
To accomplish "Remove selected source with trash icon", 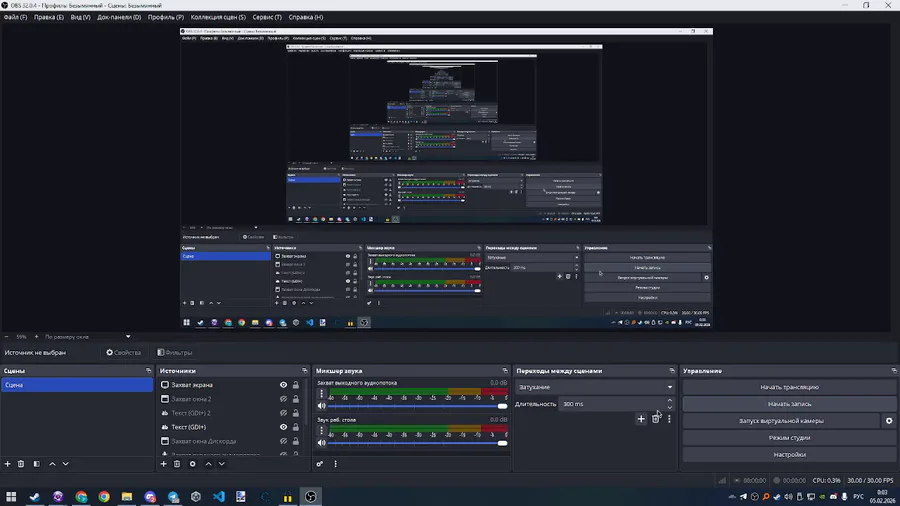I will pos(177,464).
